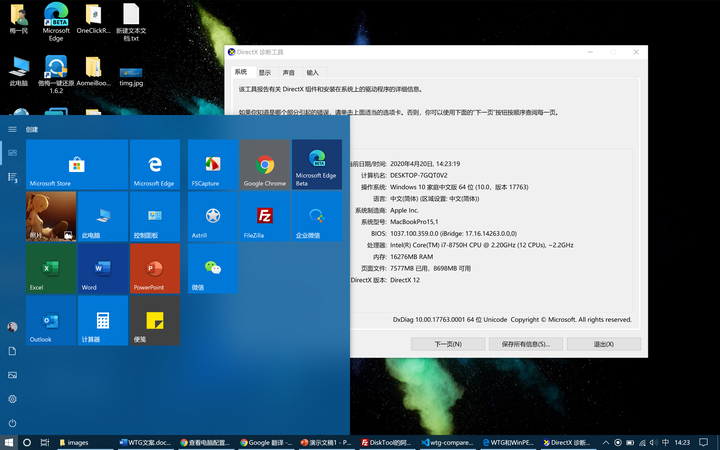Open the 微信 WeChat tile

[213, 268]
